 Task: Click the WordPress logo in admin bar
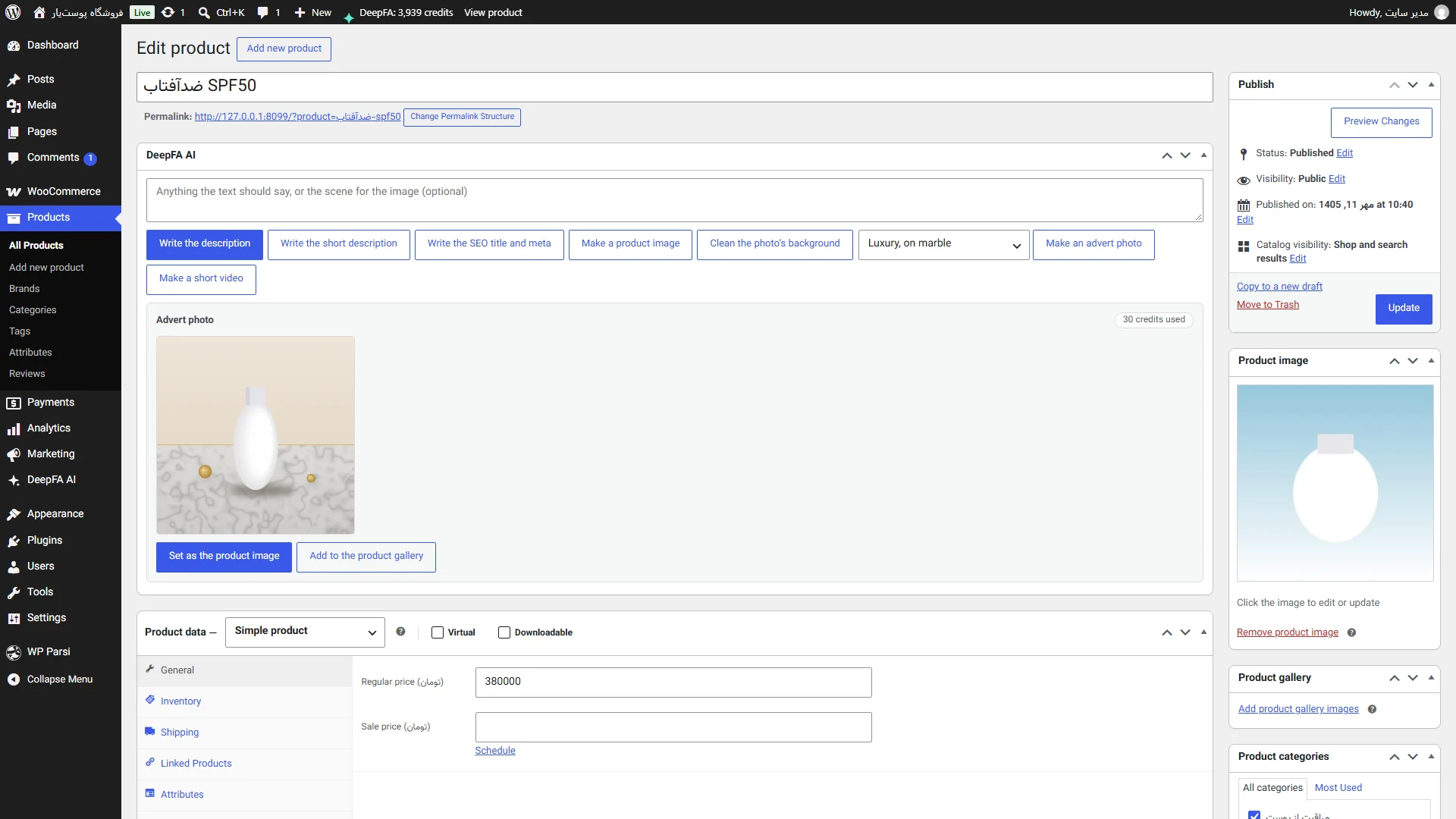click(x=13, y=12)
